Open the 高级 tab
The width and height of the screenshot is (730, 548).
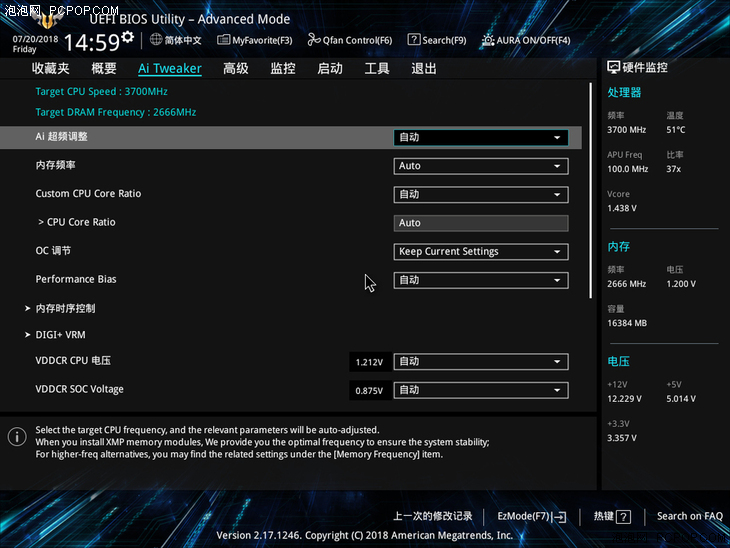pyautogui.click(x=236, y=68)
